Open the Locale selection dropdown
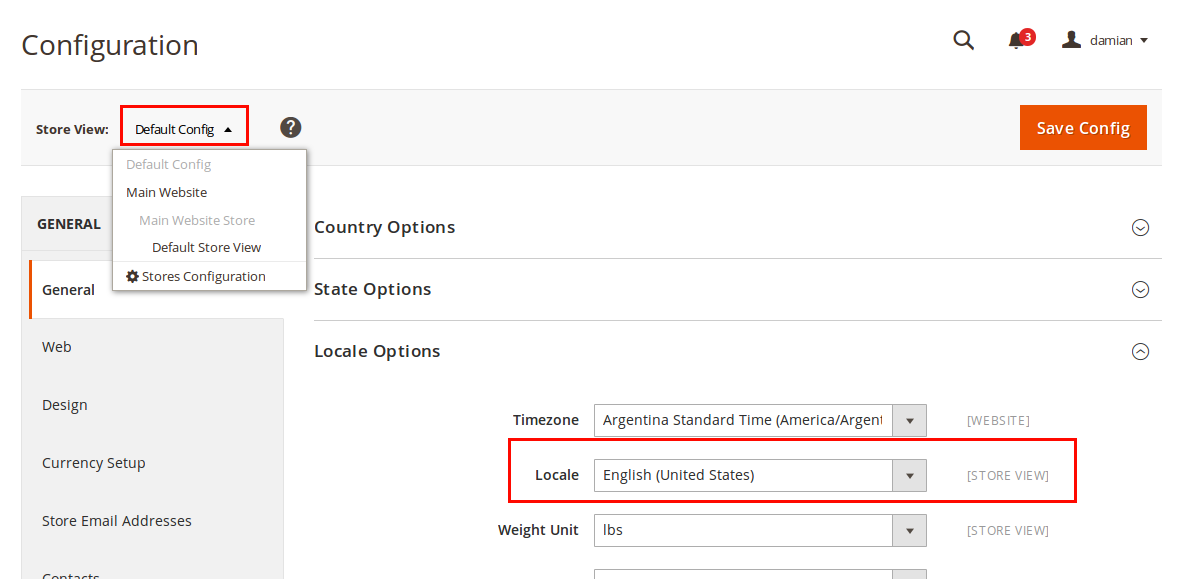Image resolution: width=1186 pixels, height=579 pixels. 909,475
